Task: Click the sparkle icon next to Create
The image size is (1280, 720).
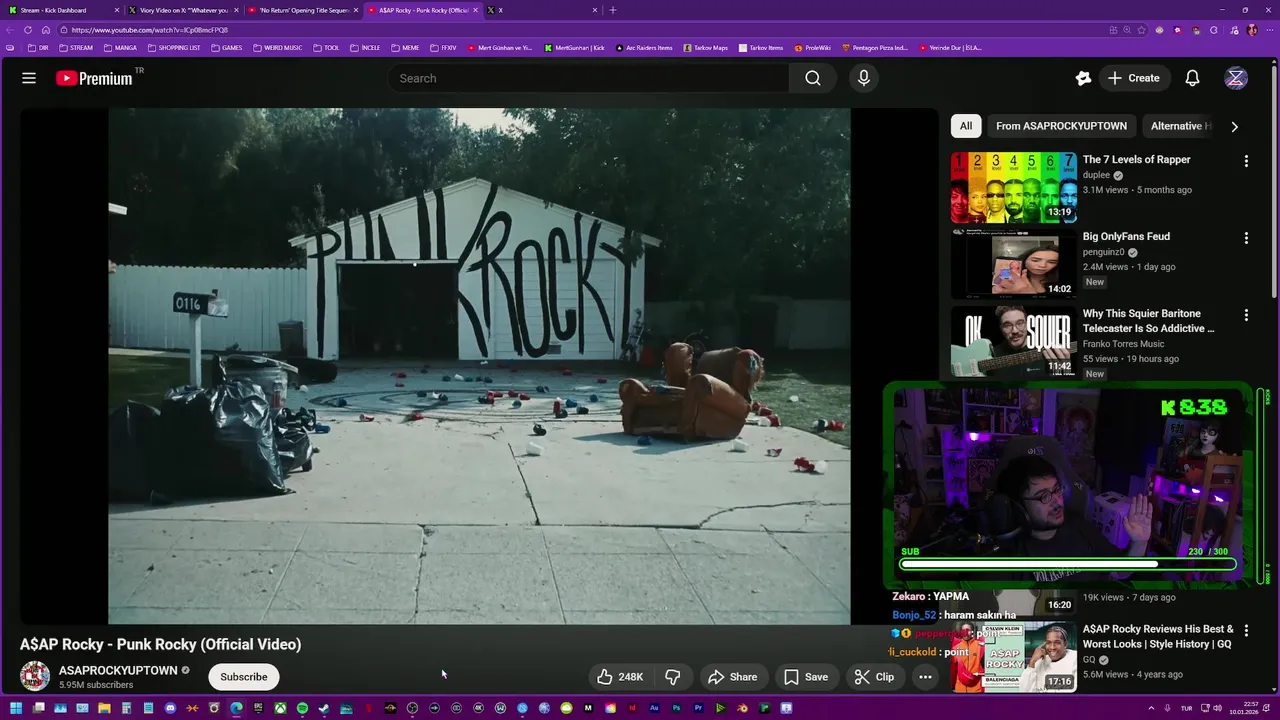Action: click(x=1083, y=78)
